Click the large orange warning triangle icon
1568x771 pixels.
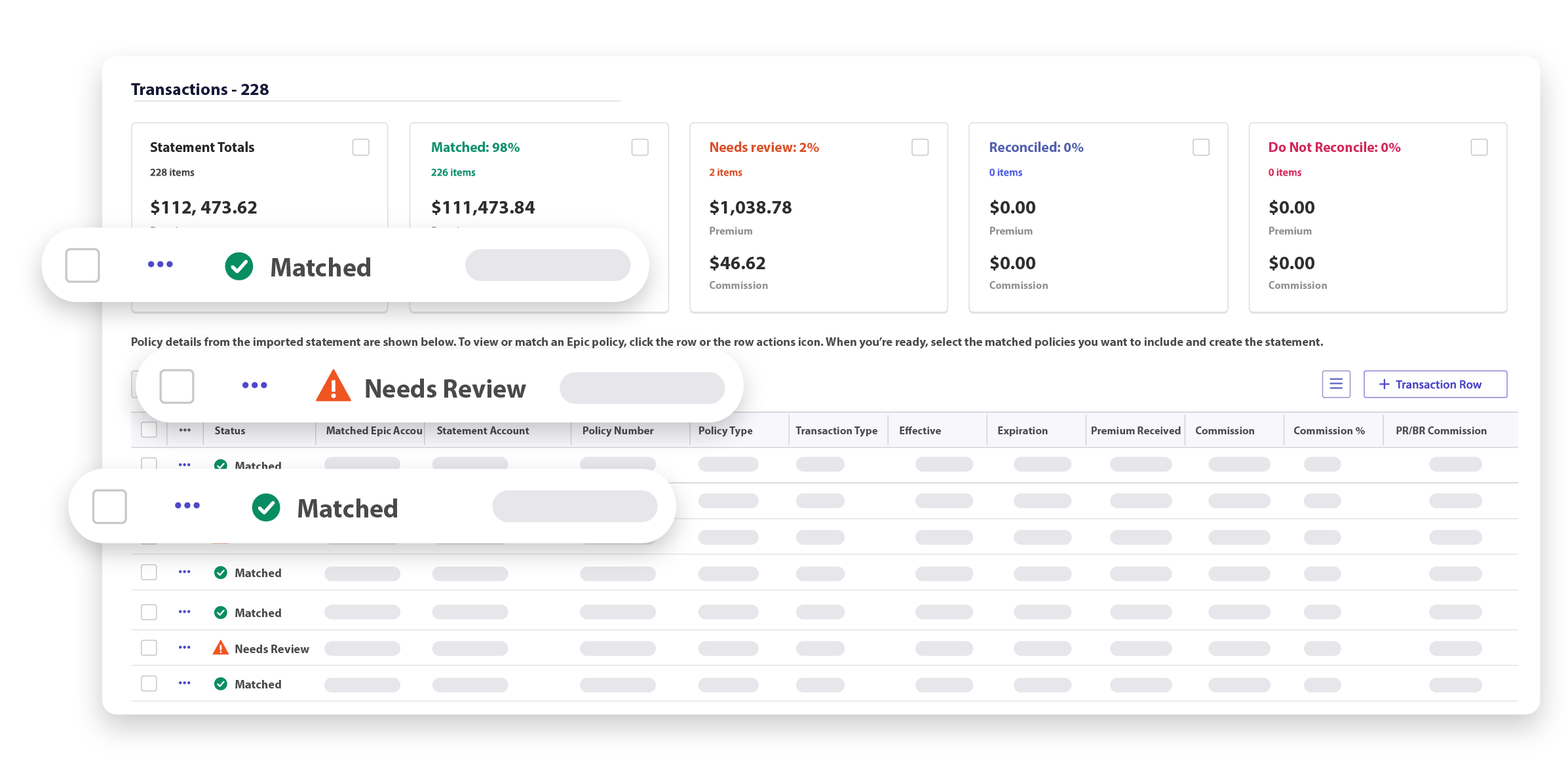[x=334, y=385]
